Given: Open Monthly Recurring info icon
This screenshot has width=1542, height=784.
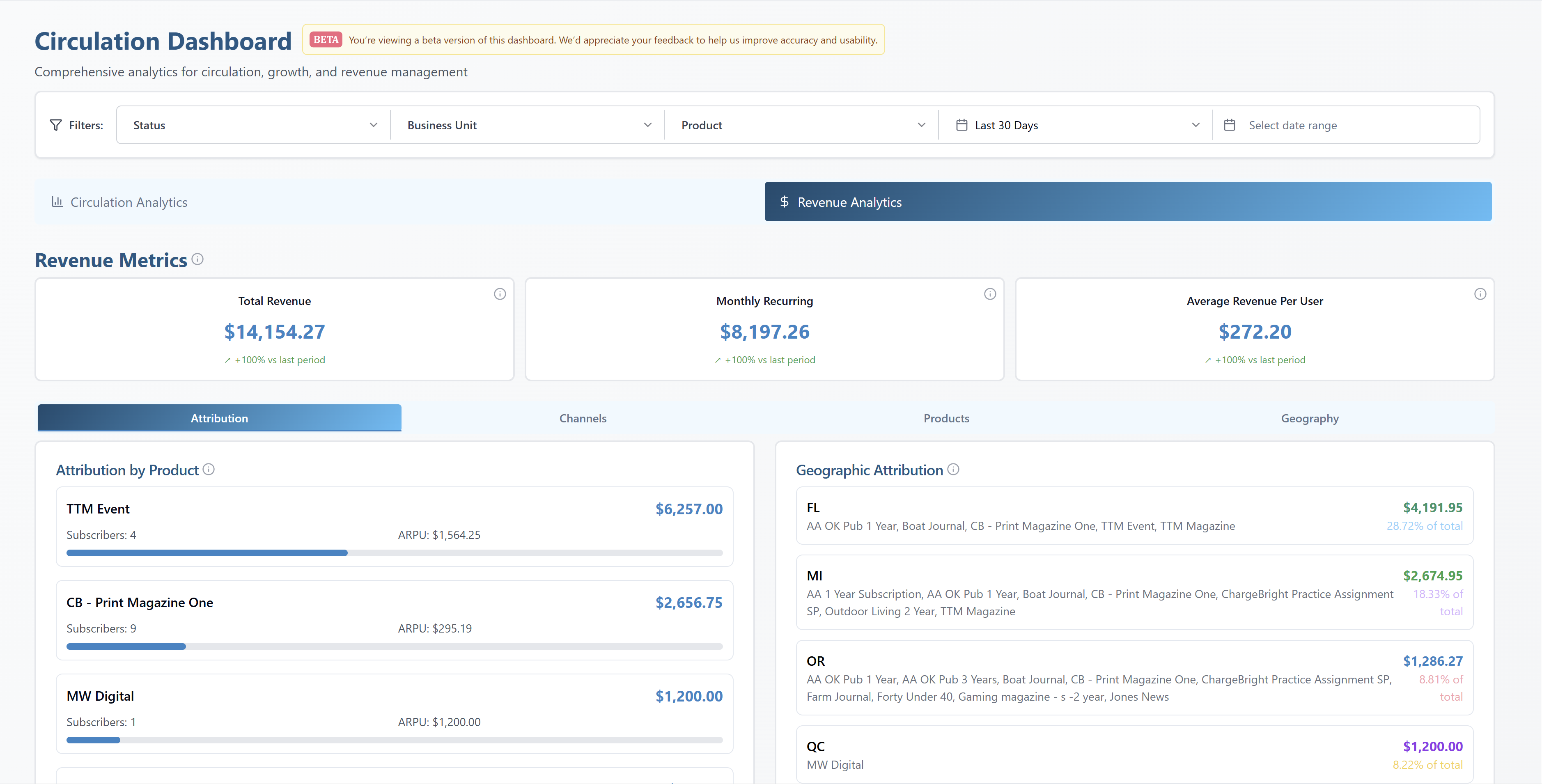Looking at the screenshot, I should coord(990,294).
